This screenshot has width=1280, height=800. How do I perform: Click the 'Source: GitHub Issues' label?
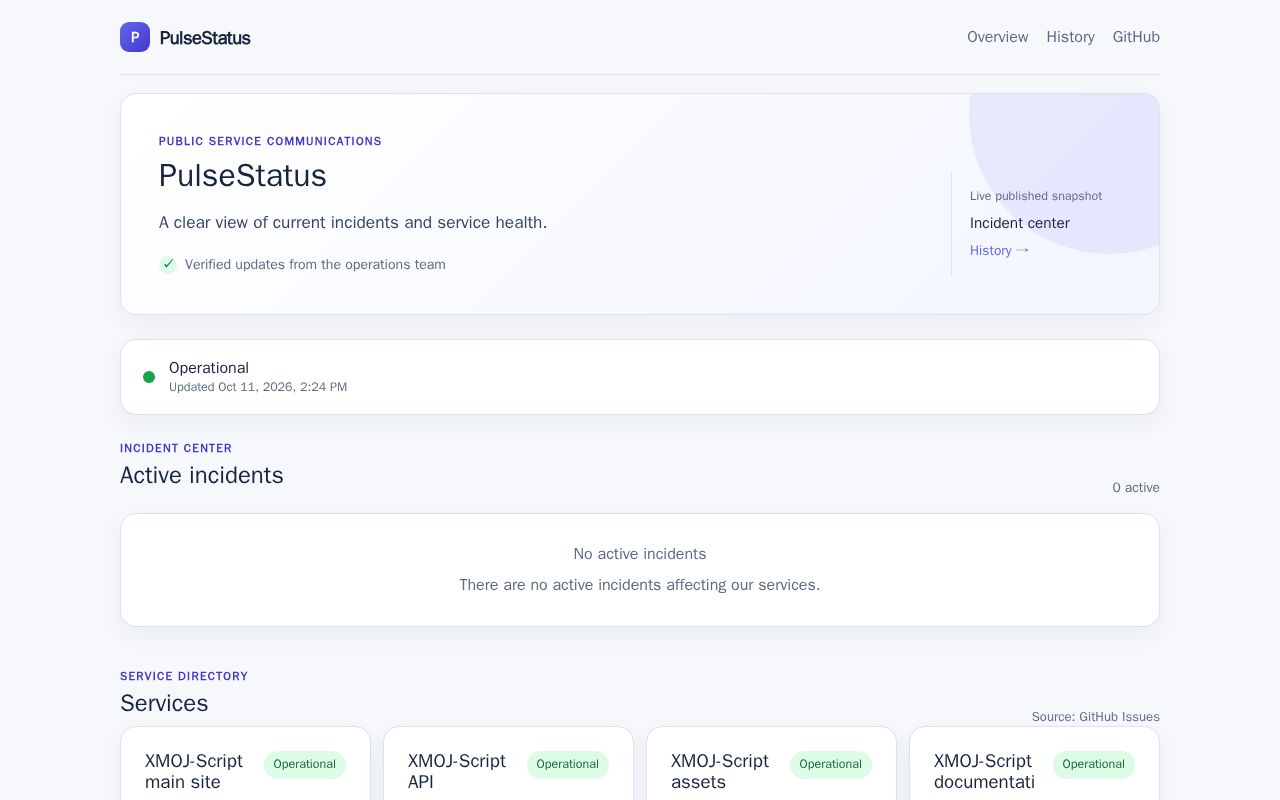pos(1096,716)
